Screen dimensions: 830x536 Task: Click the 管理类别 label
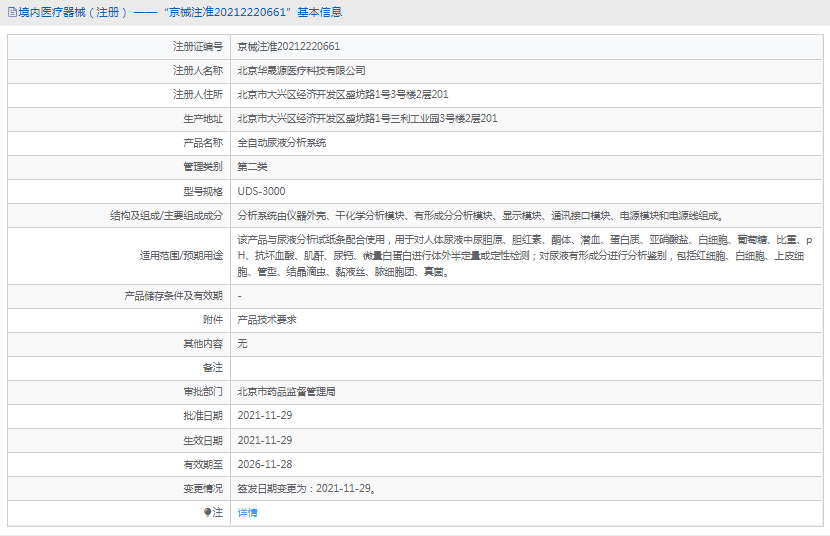tap(203, 167)
